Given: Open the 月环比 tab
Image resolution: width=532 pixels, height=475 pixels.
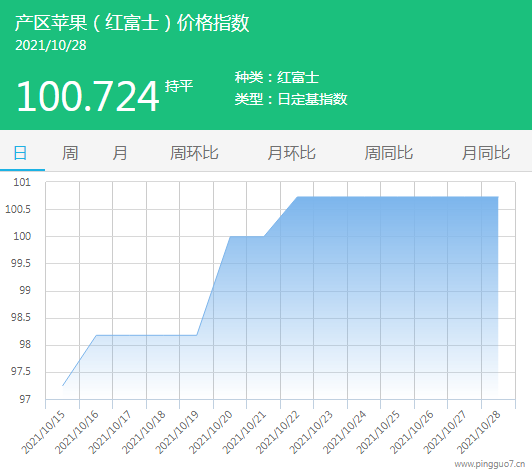Looking at the screenshot, I should [291, 153].
